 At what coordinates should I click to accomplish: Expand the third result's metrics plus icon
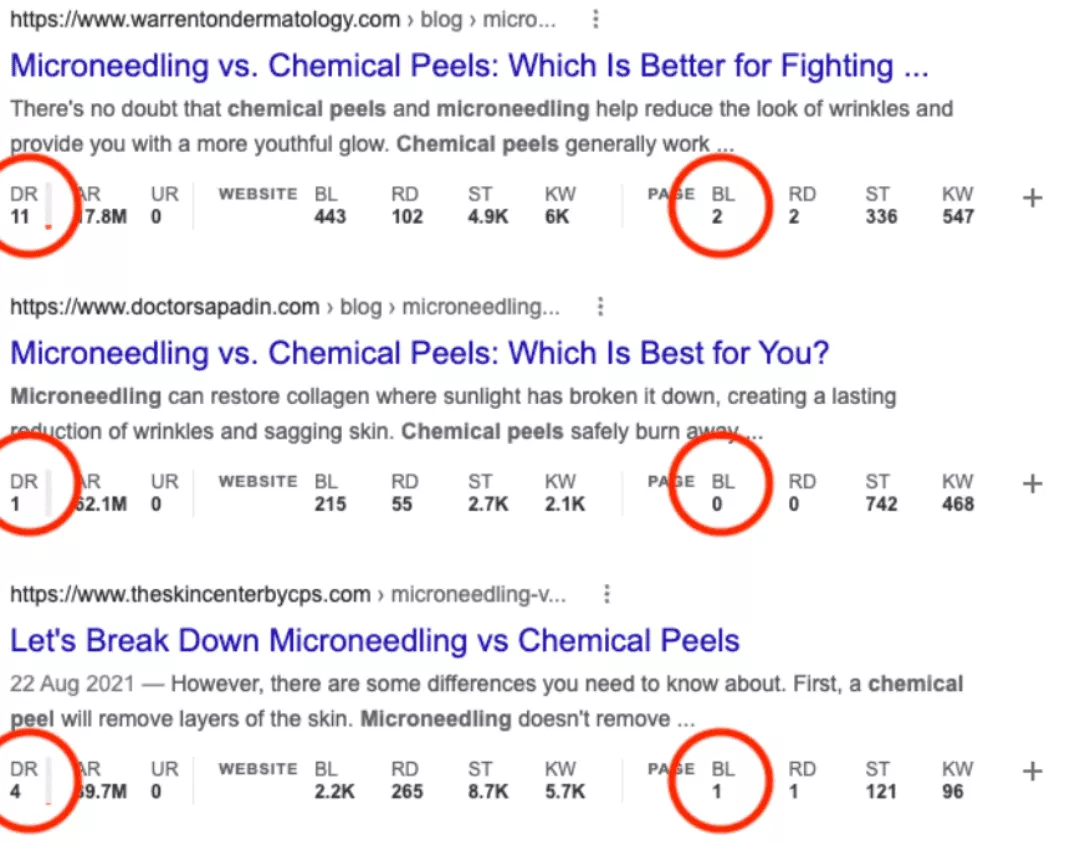tap(1033, 771)
